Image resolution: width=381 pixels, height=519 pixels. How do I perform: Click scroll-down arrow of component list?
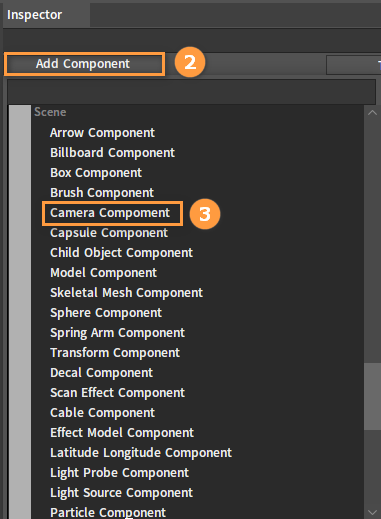tap(372, 512)
